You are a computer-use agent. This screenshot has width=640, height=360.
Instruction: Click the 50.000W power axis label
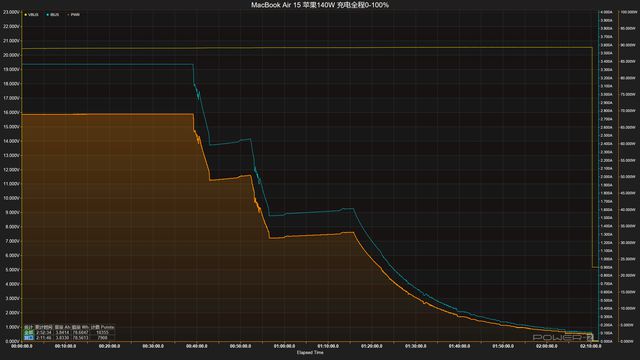pos(629,177)
